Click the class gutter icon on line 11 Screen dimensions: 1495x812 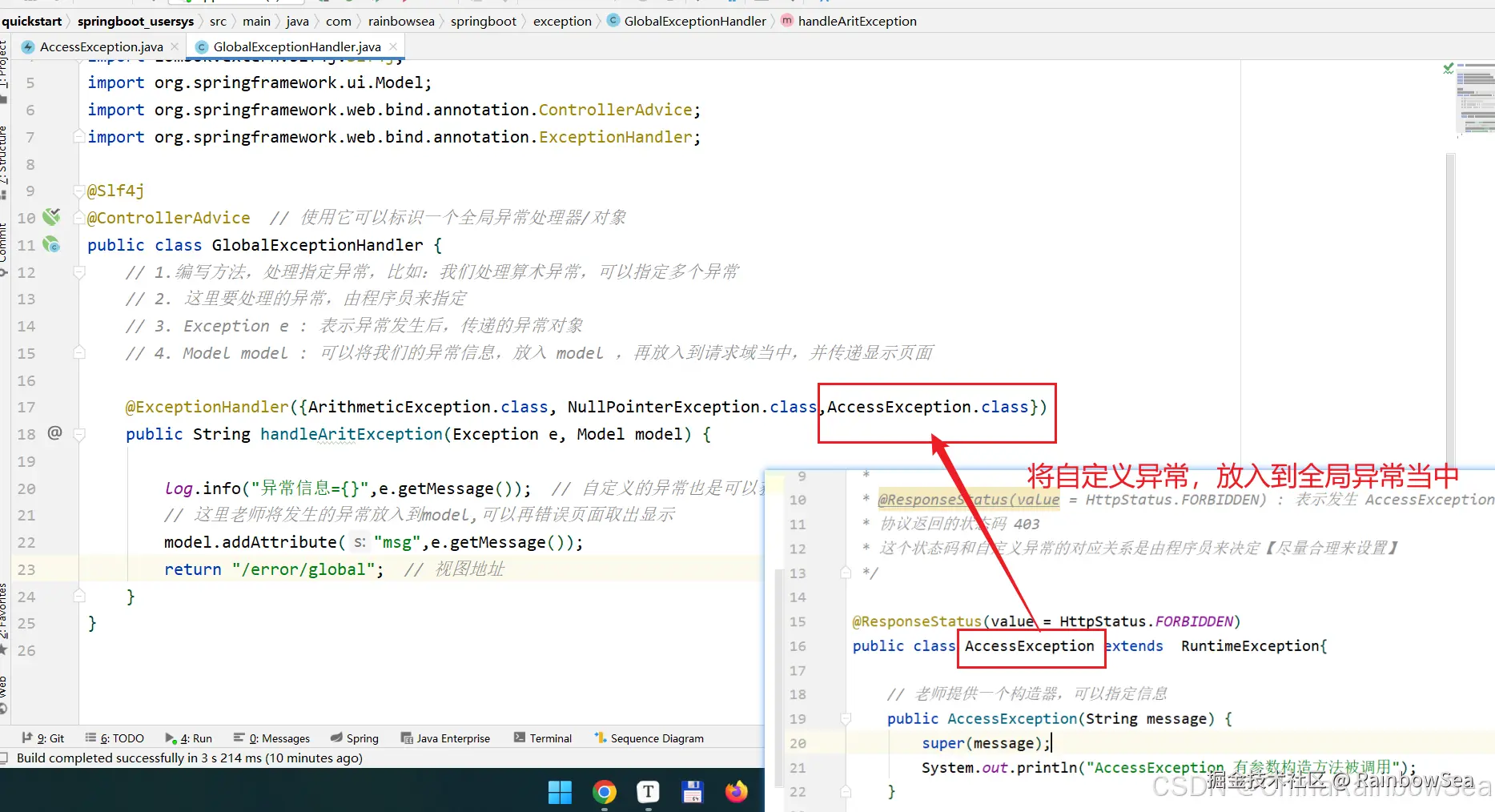(52, 244)
